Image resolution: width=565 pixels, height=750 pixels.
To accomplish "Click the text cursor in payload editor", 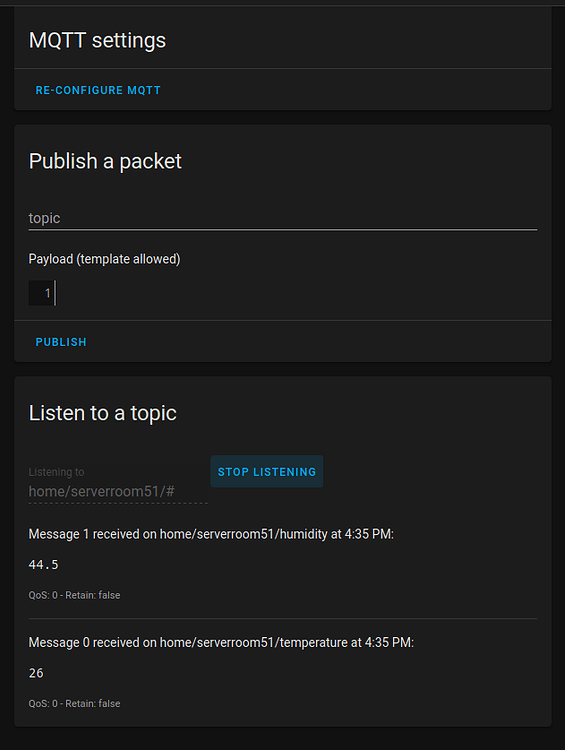I will (x=55, y=293).
